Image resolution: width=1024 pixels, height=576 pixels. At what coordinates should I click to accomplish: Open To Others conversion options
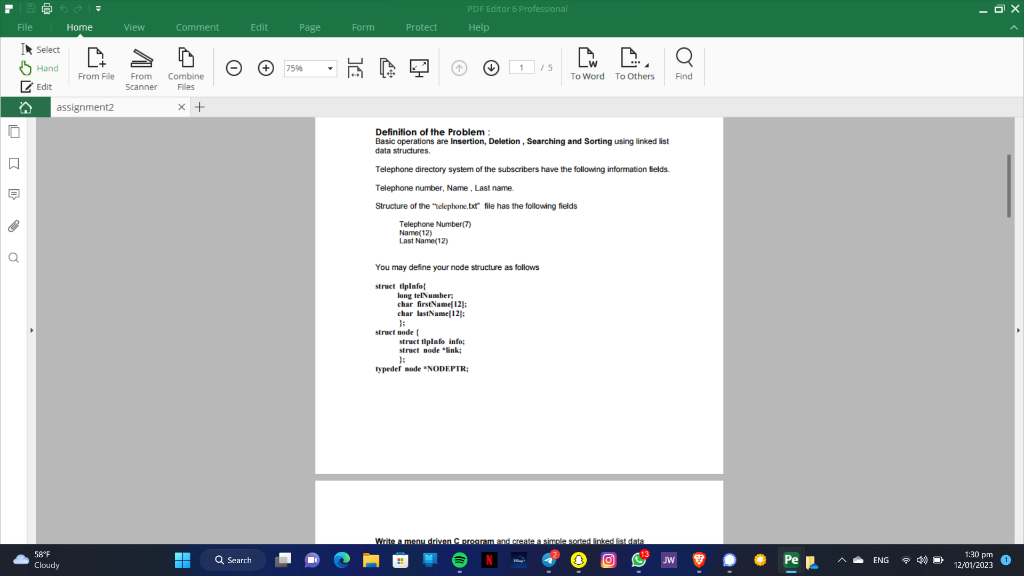(x=635, y=65)
